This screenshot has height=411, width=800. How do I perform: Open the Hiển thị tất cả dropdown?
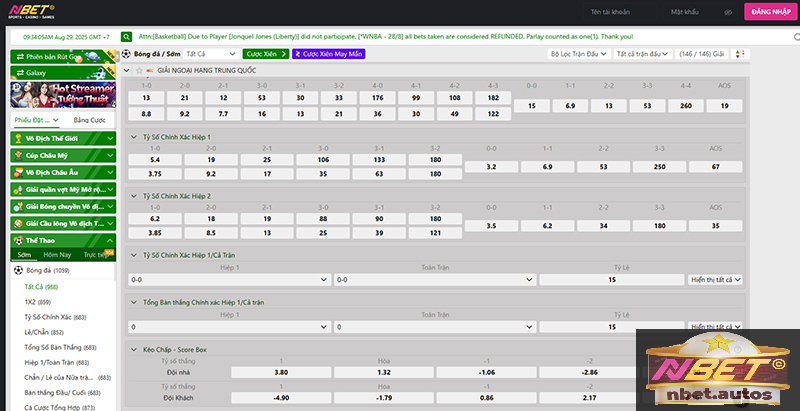pos(715,280)
